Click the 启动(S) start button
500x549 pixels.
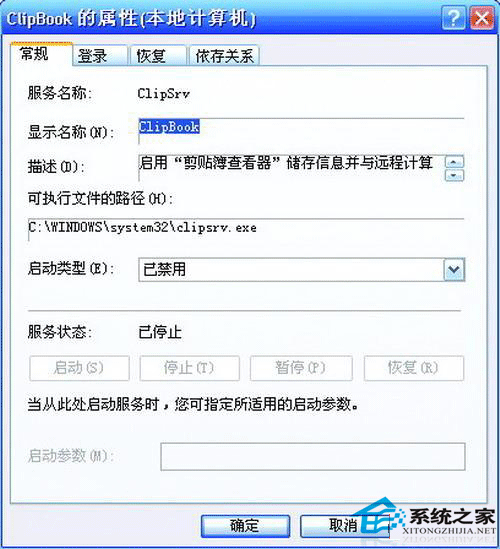79,368
